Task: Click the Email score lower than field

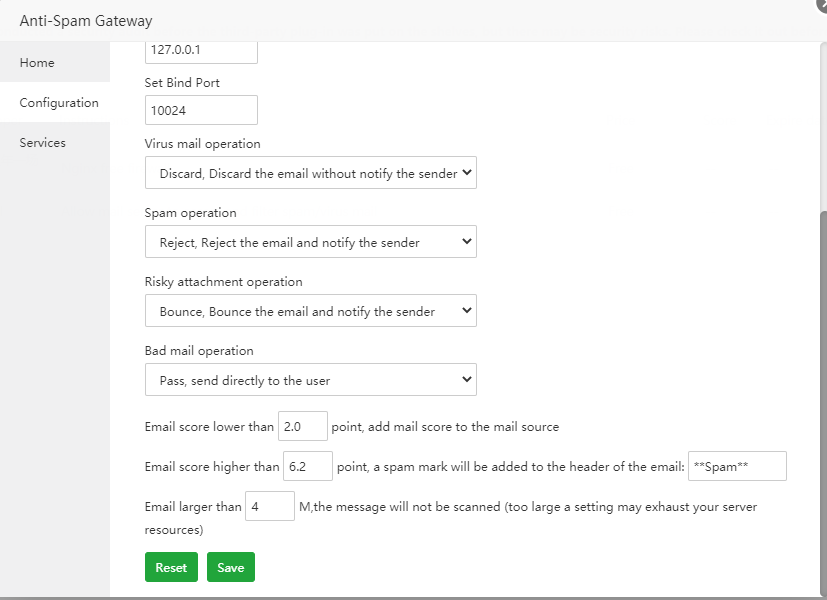Action: click(302, 426)
